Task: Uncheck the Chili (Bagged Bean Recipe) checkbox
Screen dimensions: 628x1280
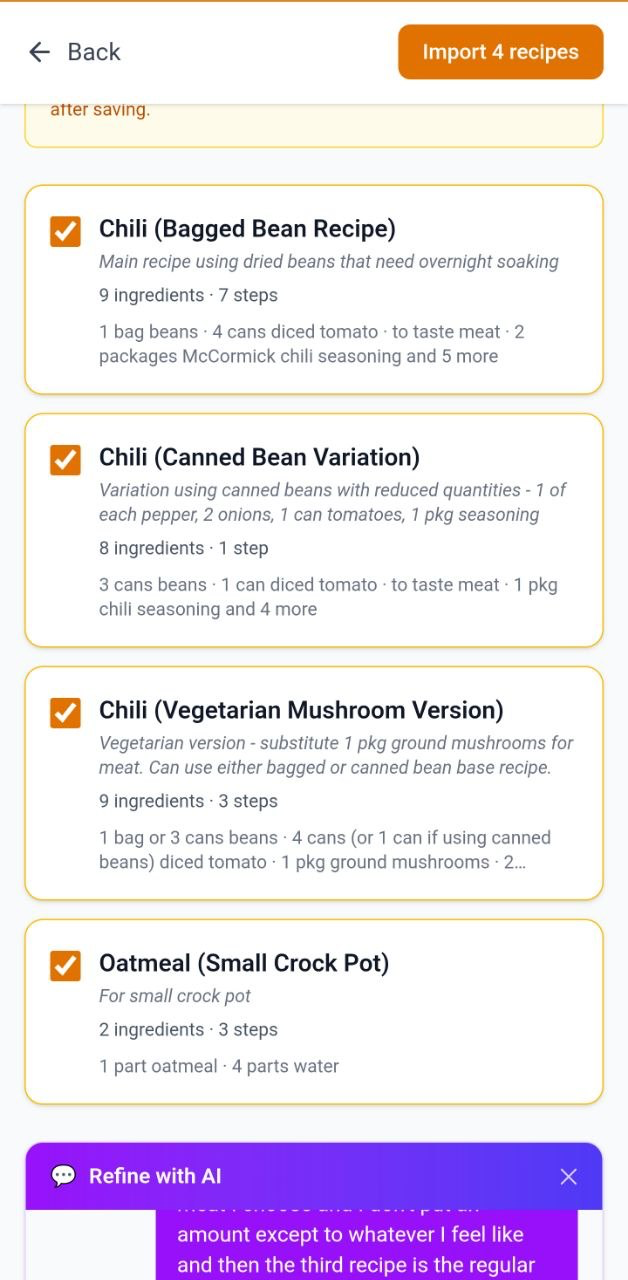Action: [x=64, y=231]
